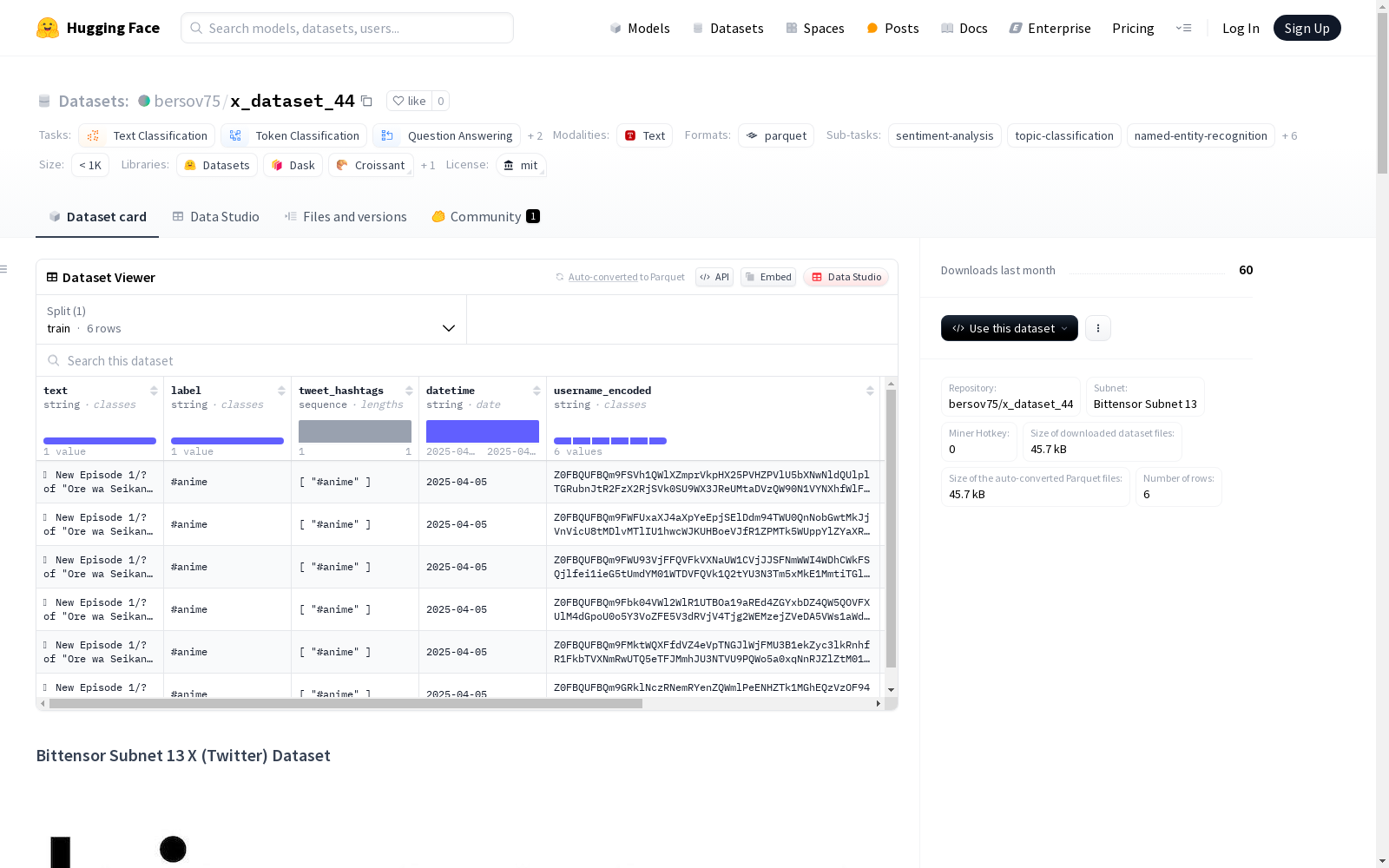The width and height of the screenshot is (1389, 868).
Task: Click the page vertical scrollbar
Action: 1382,93
